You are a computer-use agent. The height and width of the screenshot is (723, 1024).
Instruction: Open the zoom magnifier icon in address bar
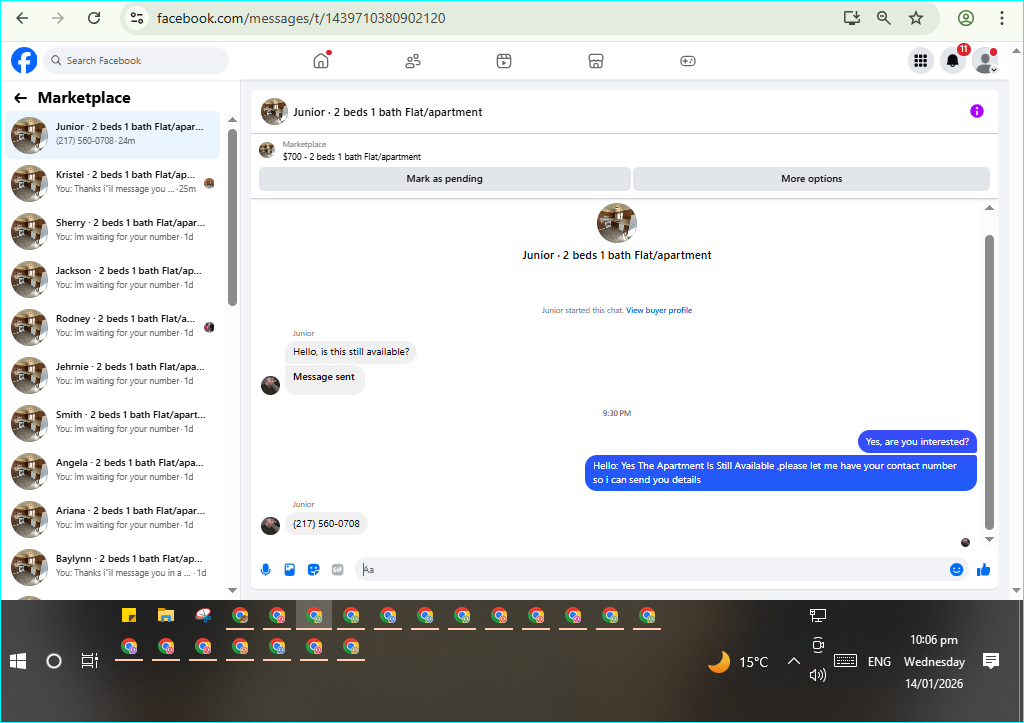[x=884, y=18]
